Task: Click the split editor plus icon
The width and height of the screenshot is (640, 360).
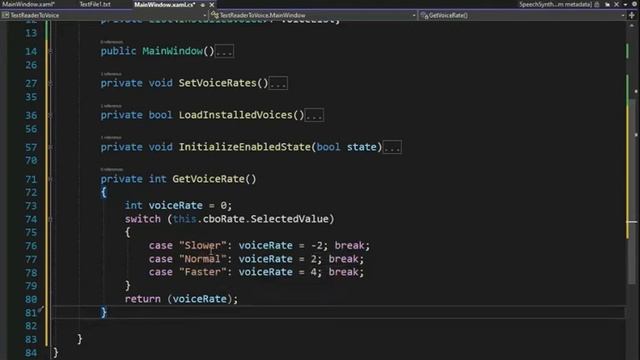Action: 632,15
